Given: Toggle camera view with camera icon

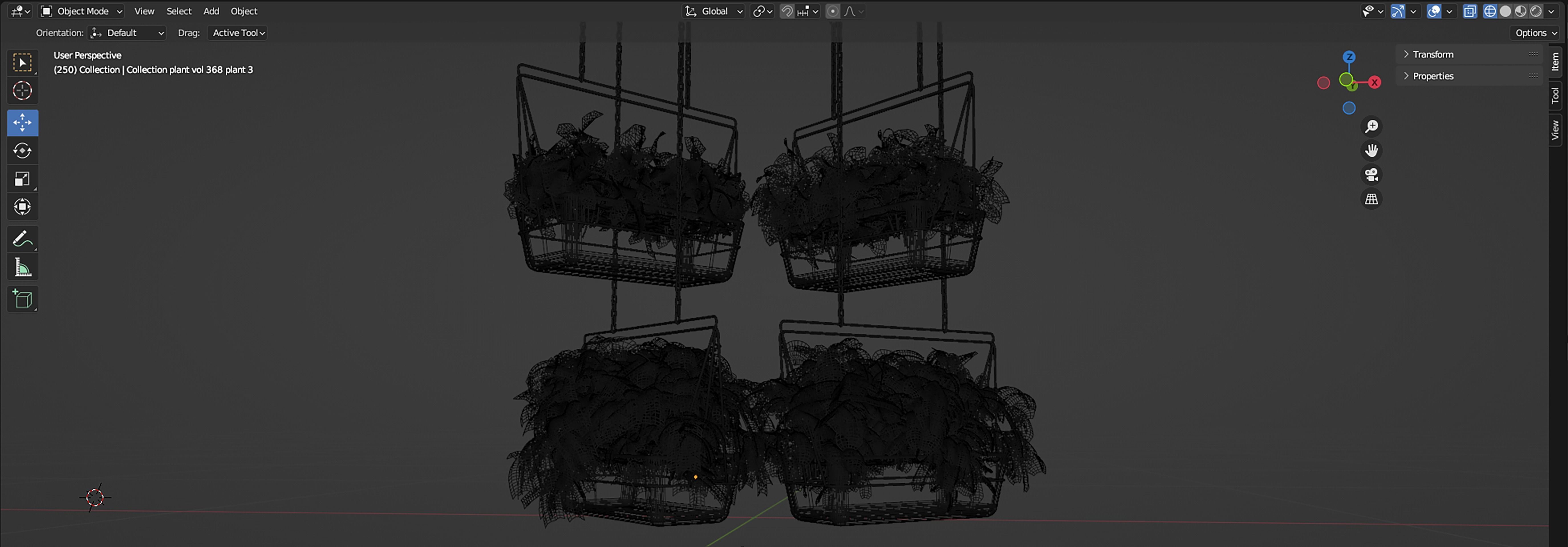Looking at the screenshot, I should [x=1371, y=175].
